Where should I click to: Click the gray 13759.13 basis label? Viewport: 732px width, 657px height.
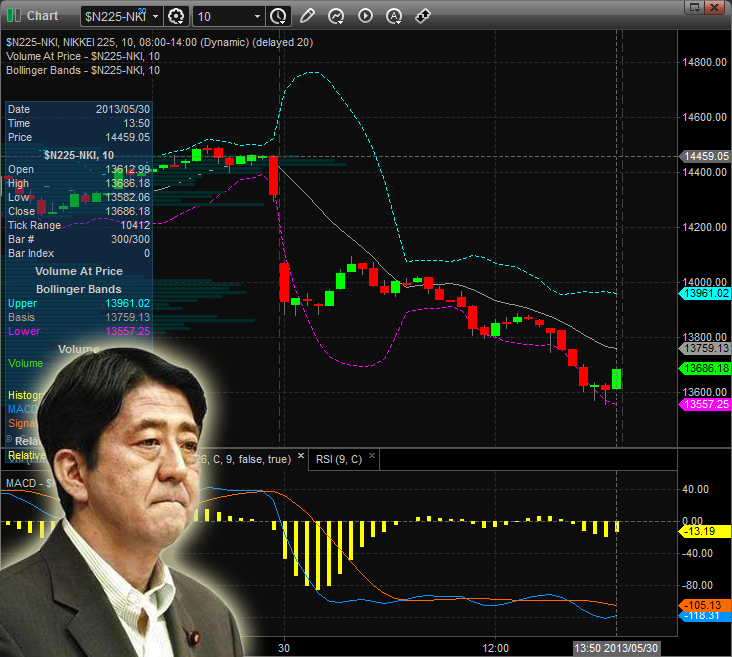point(705,348)
